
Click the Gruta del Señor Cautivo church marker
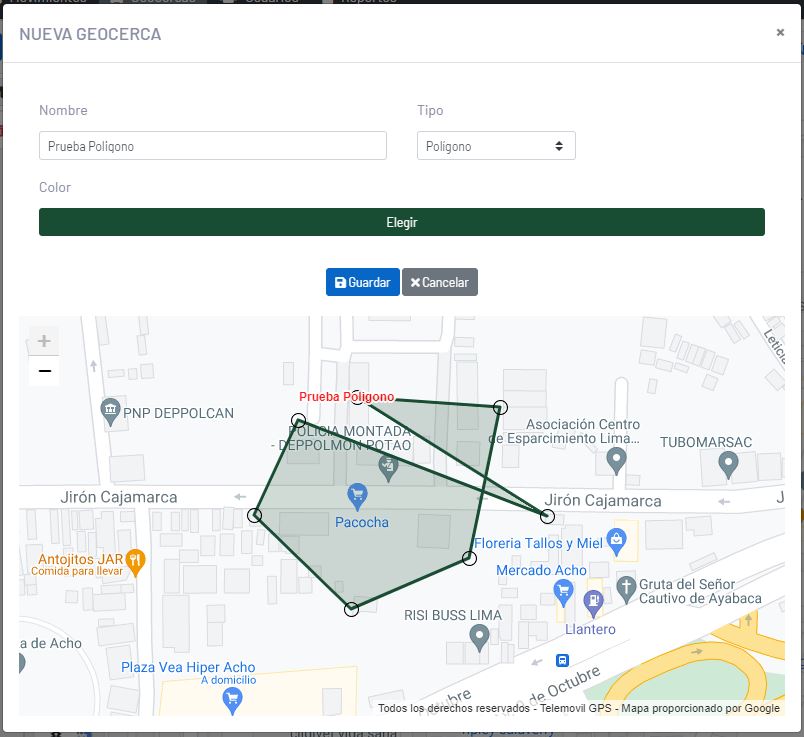pyautogui.click(x=626, y=589)
